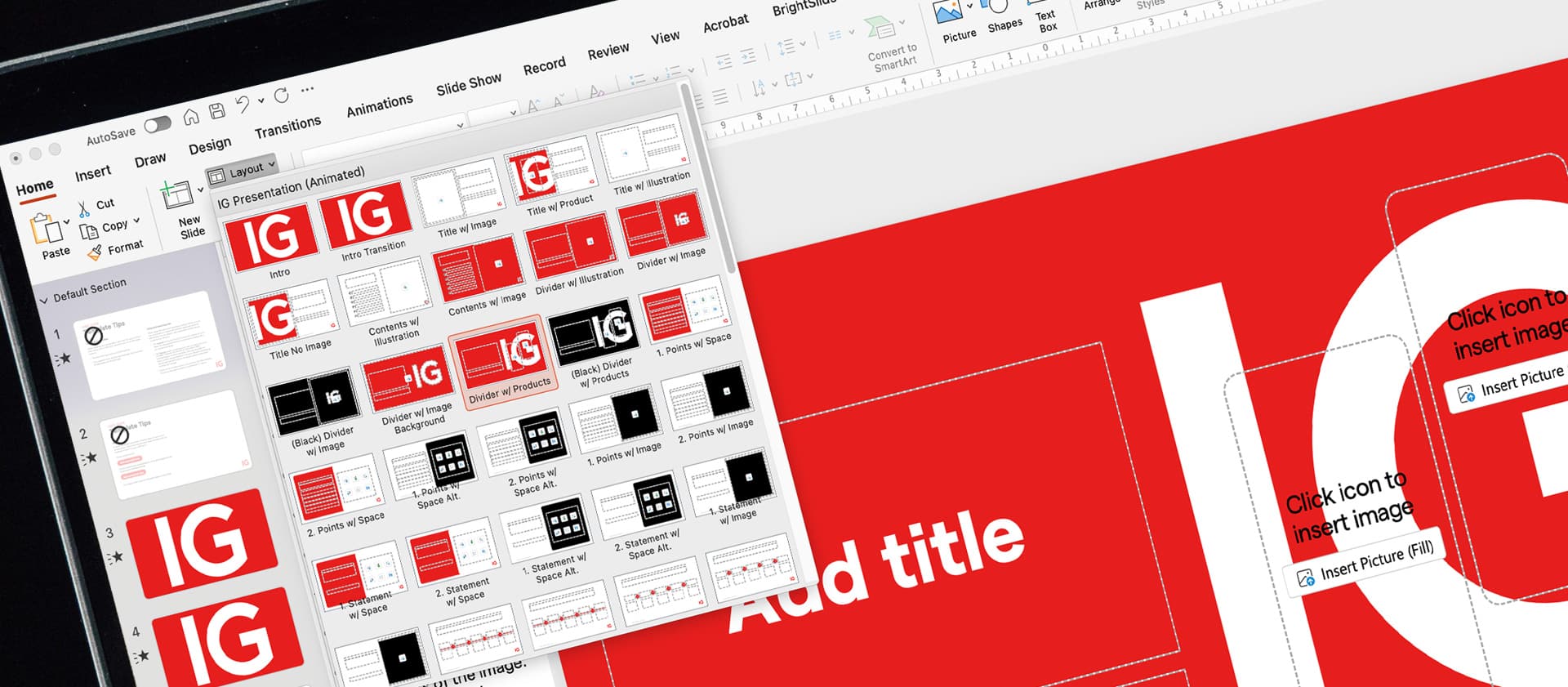
Task: Collapse the Default Section
Action: (x=44, y=301)
